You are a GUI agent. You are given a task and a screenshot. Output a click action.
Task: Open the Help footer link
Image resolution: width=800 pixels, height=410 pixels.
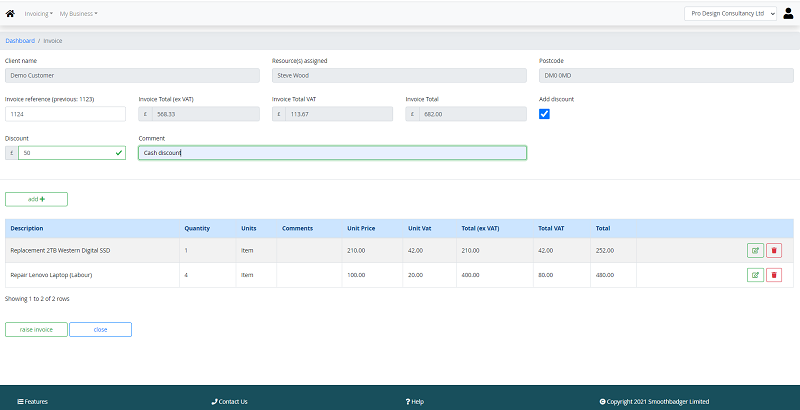click(x=414, y=402)
